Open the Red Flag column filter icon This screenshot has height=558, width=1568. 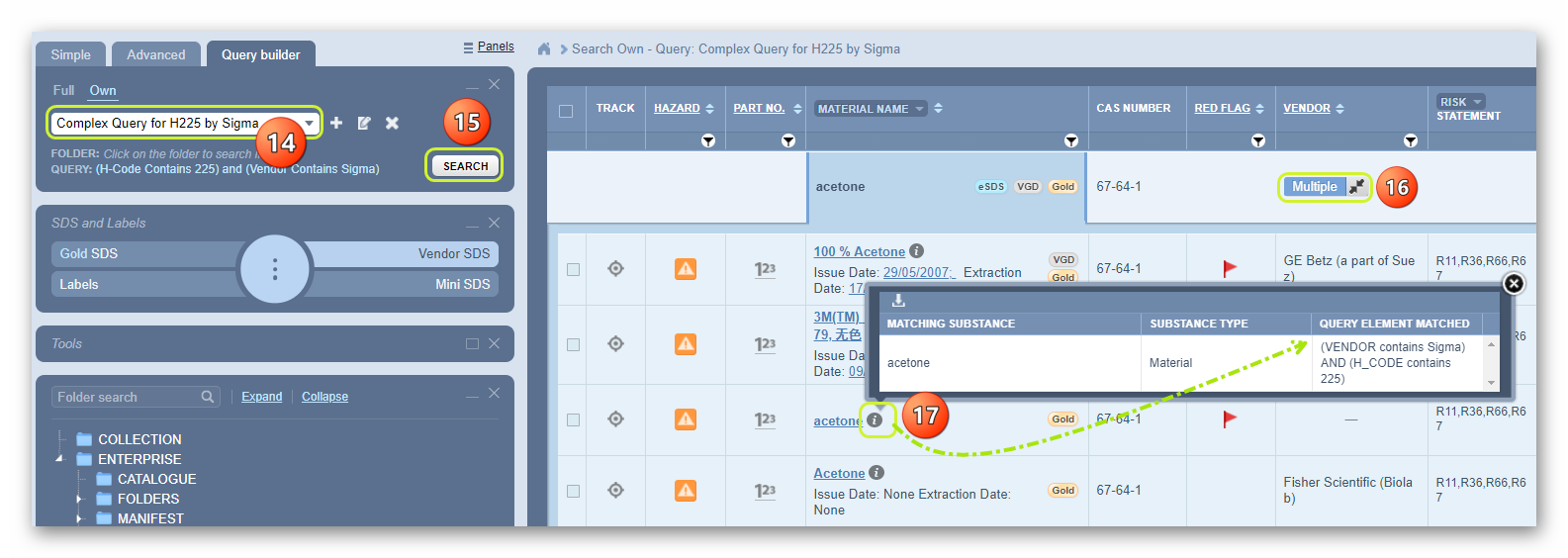1258,140
